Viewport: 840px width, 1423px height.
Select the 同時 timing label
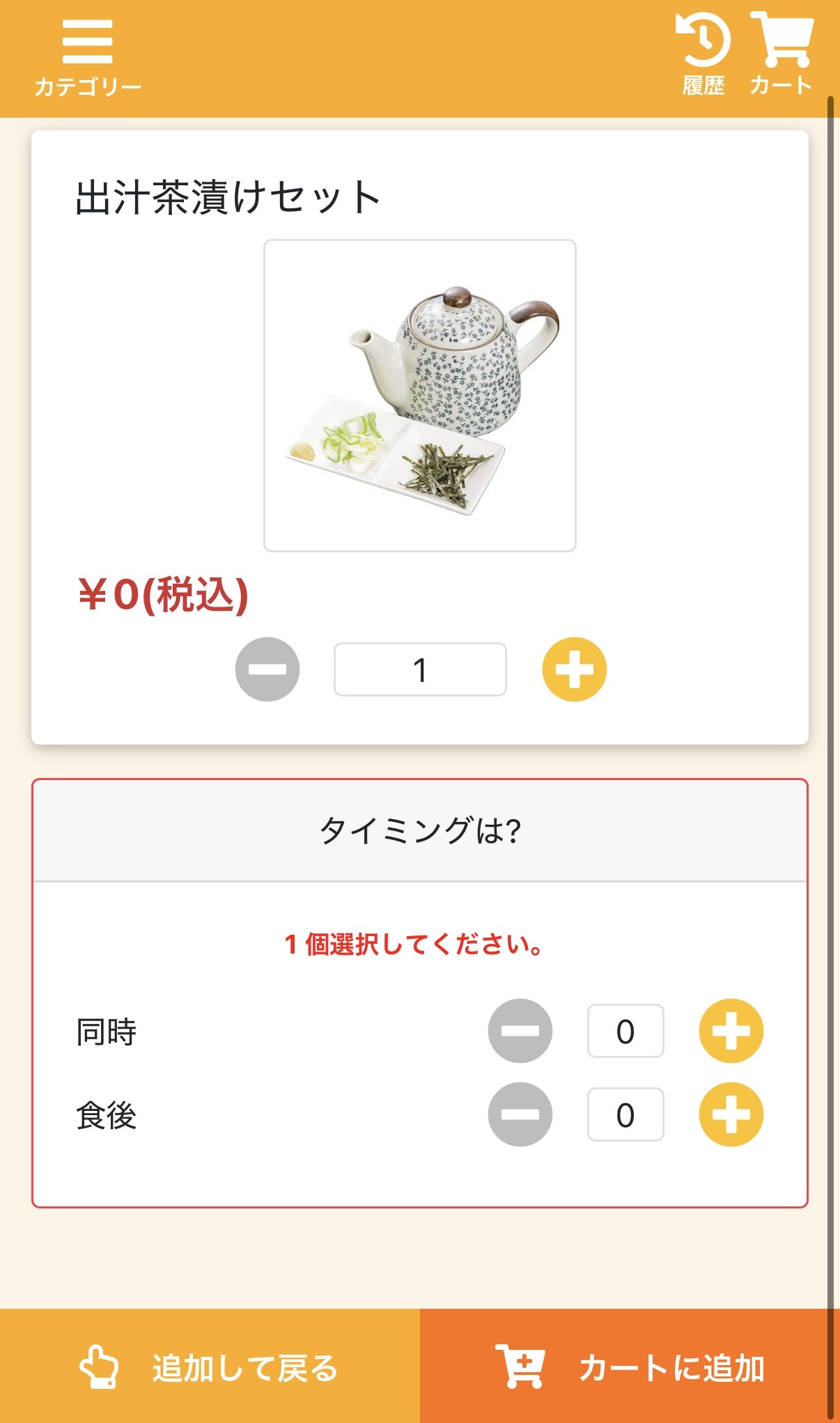click(x=106, y=1032)
